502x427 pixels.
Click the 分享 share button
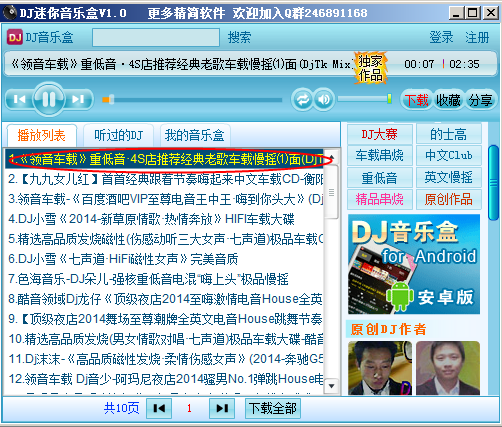coord(480,100)
